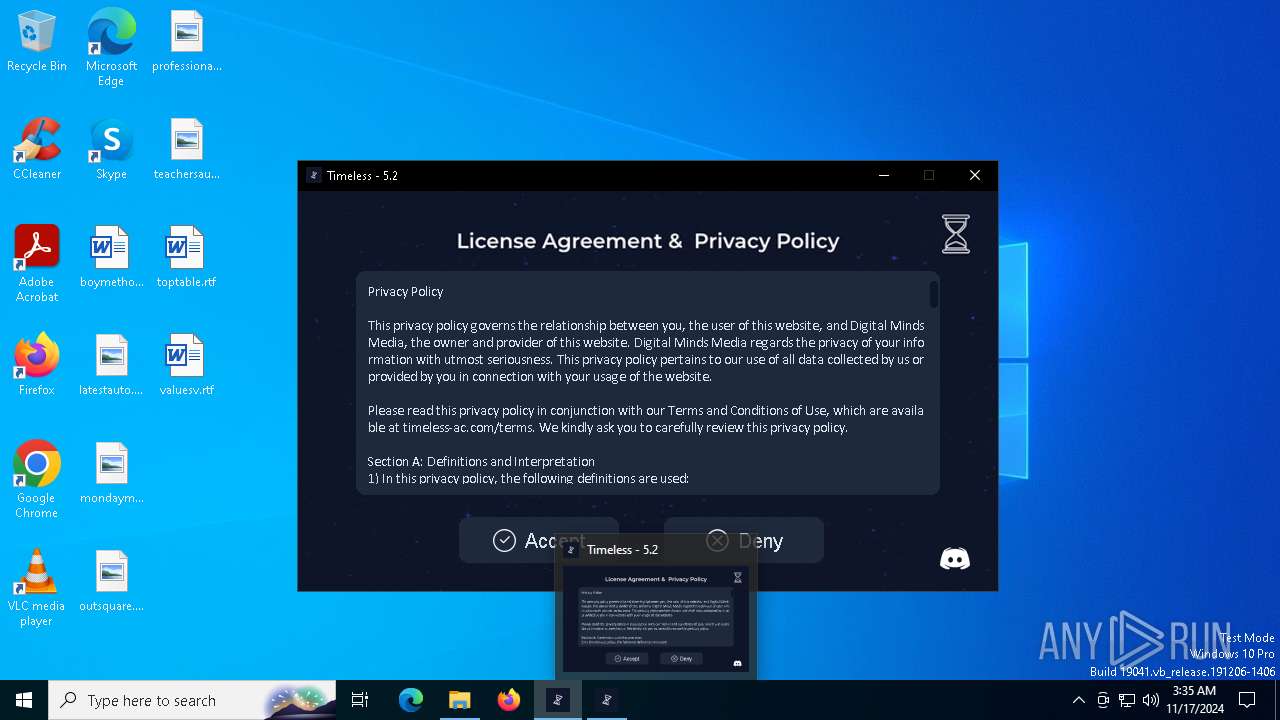
Task: Close the Timeless - 5.2 window
Action: 975,175
